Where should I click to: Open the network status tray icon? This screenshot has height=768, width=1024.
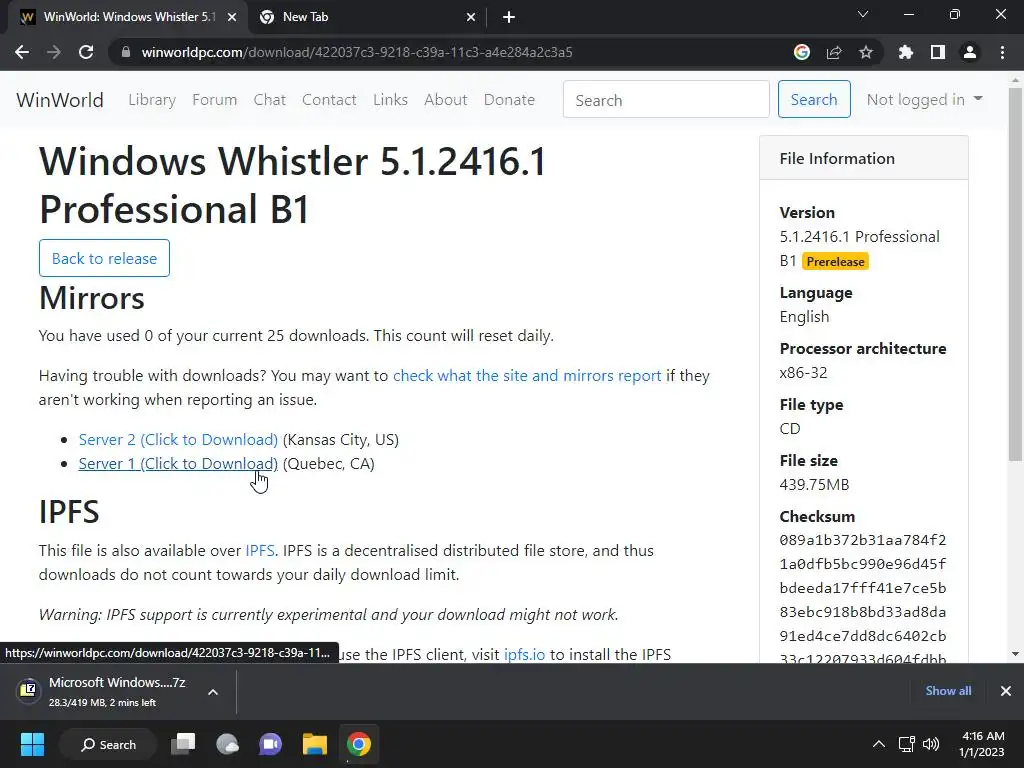coord(906,744)
